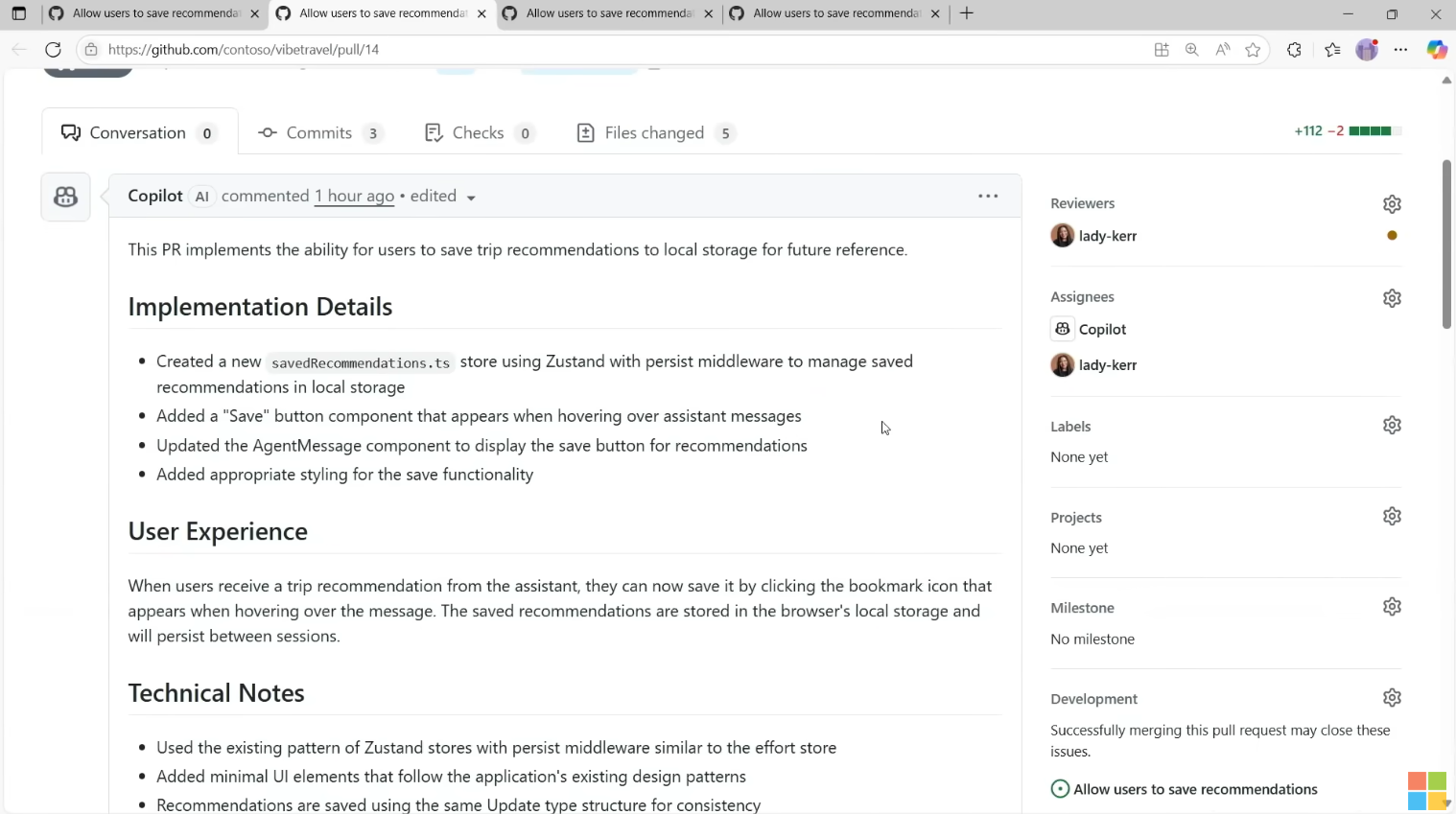Edit Development with the gear icon
Image resolution: width=1456 pixels, height=814 pixels.
(x=1392, y=697)
